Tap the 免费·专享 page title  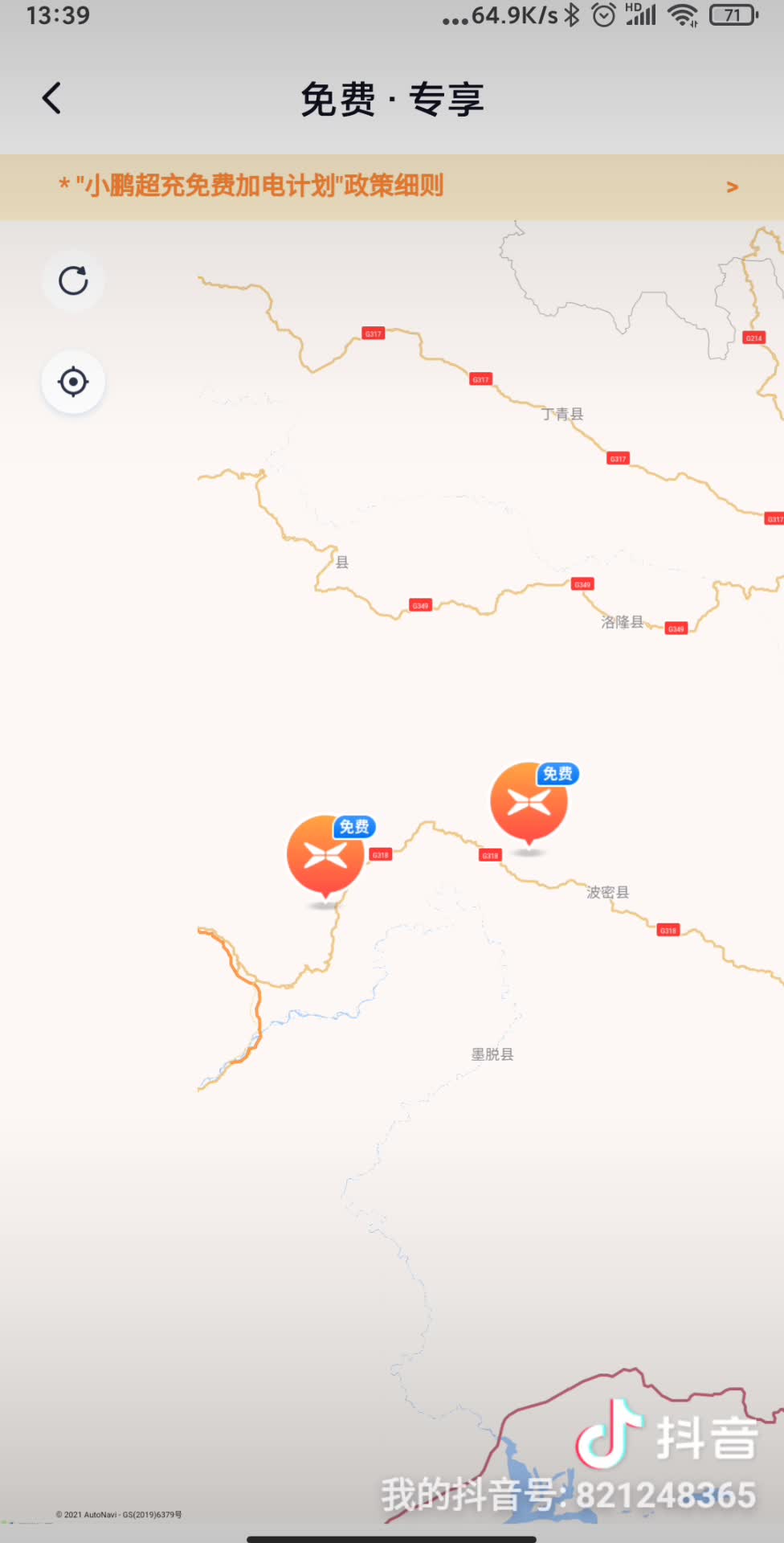tap(392, 100)
